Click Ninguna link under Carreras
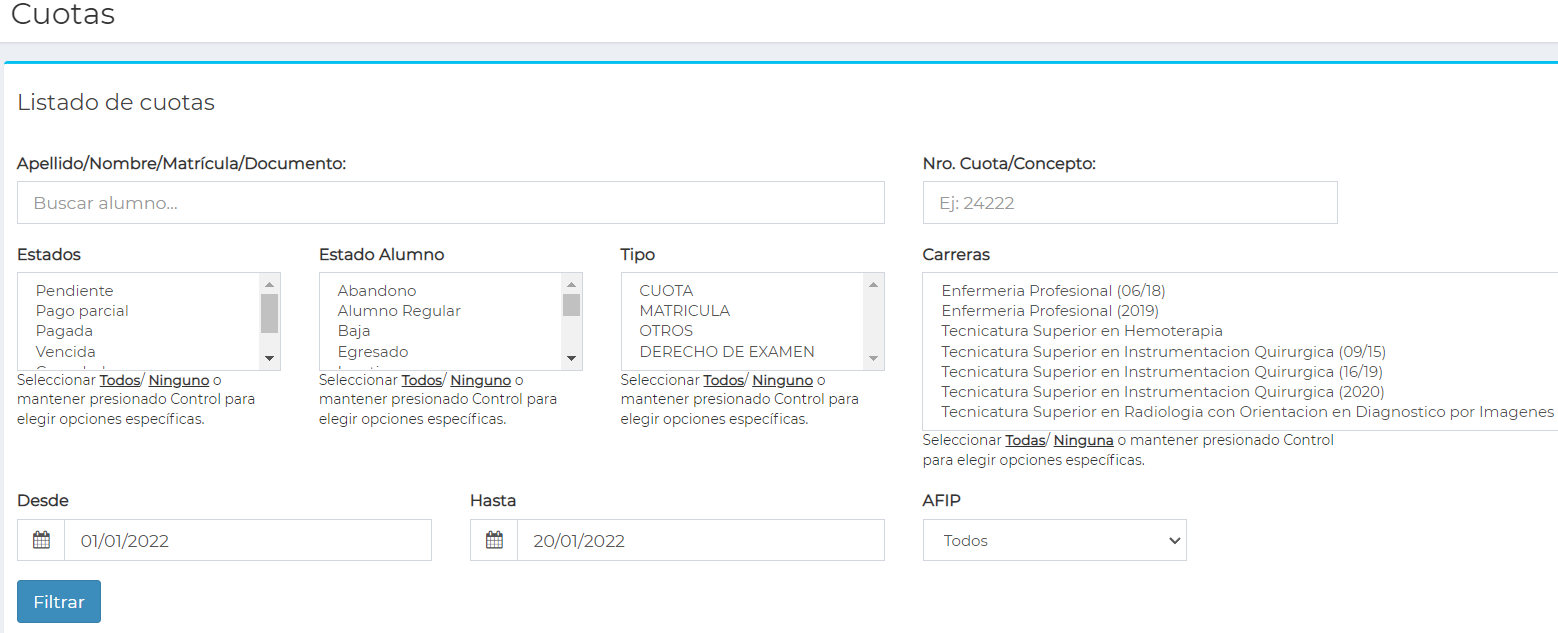 pos(1084,440)
